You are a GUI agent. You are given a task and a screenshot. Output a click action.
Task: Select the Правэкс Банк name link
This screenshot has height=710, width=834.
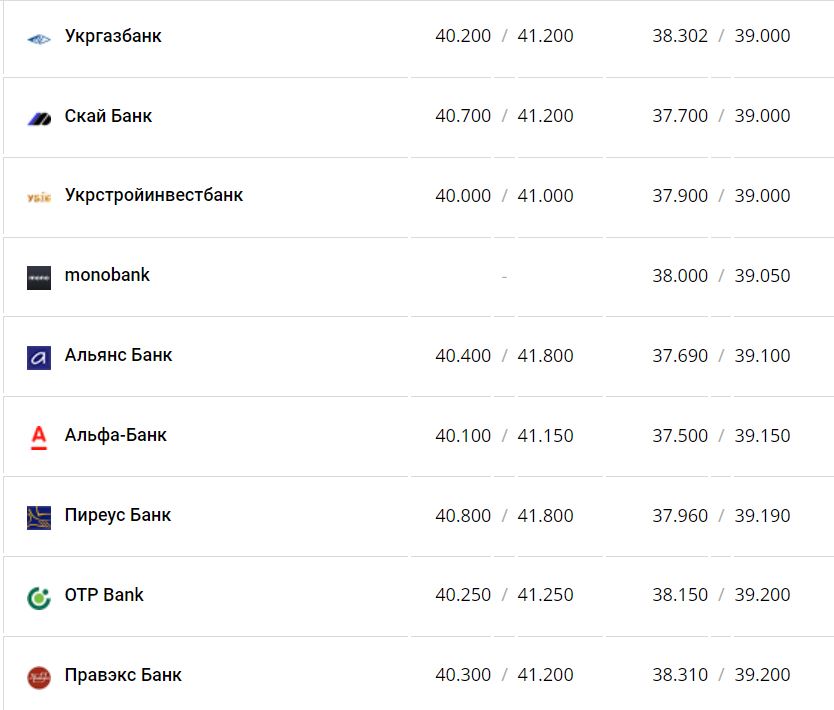(x=123, y=675)
